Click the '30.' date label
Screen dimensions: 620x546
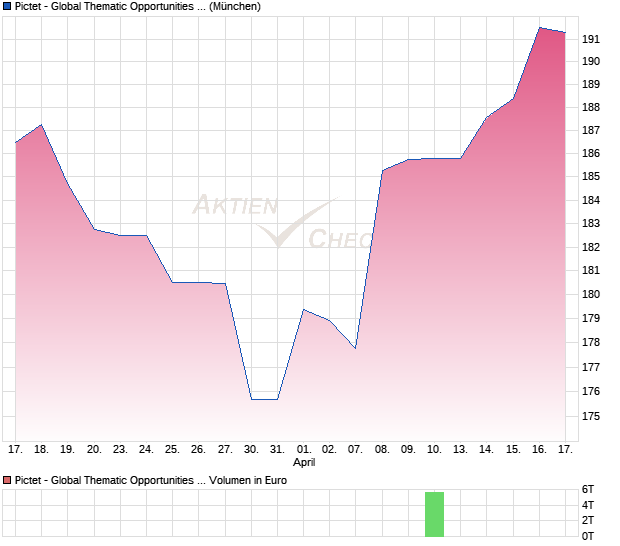coord(251,450)
